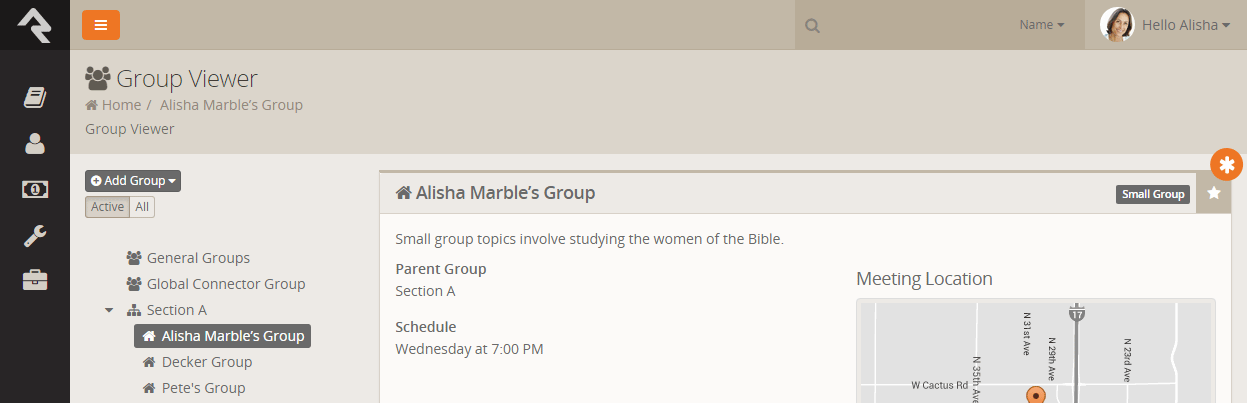The height and width of the screenshot is (403, 1247).
Task: Show Active groups only
Action: pos(108,207)
